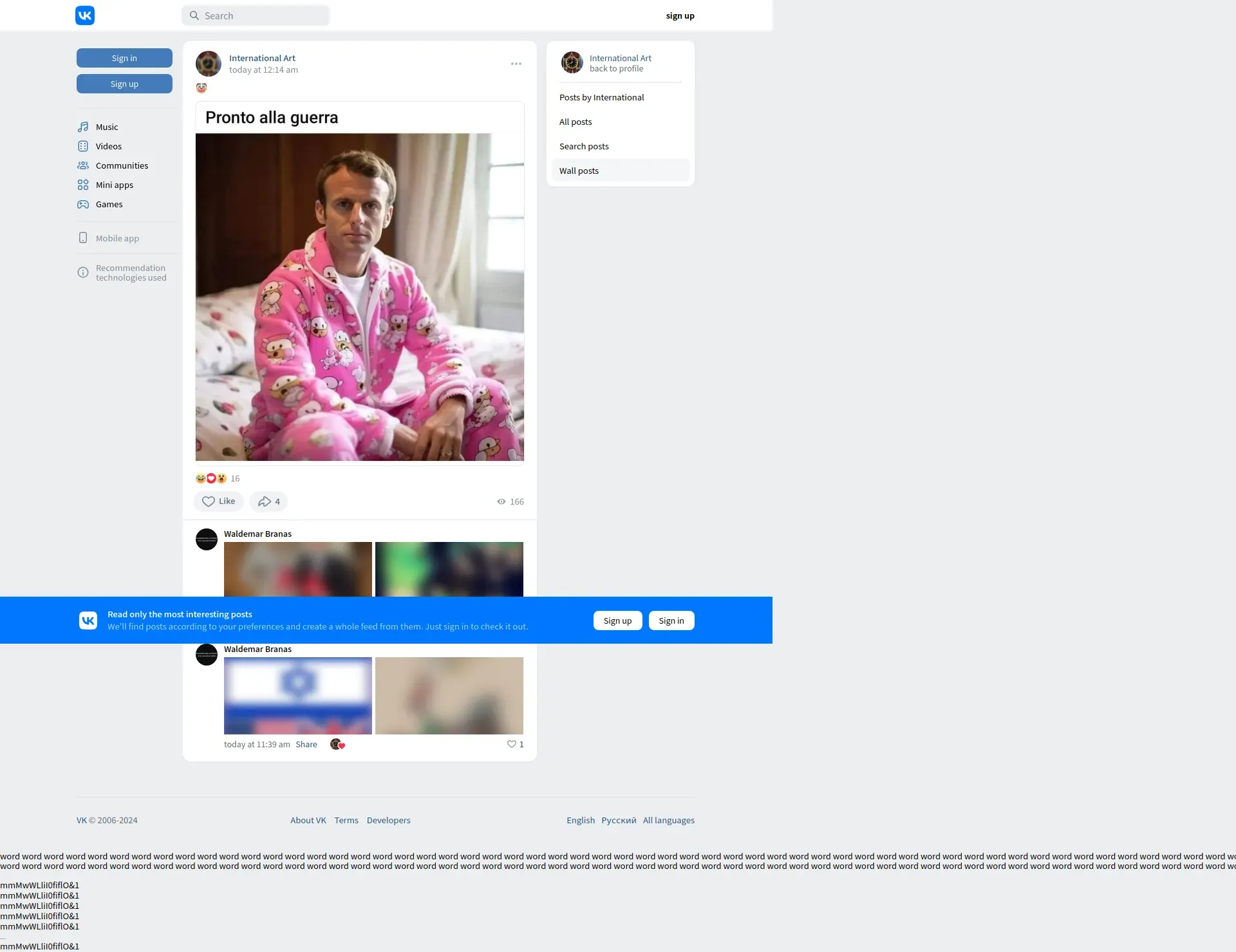This screenshot has height=952, width=1236.
Task: Open the post reactions emoji list
Action: (211, 478)
